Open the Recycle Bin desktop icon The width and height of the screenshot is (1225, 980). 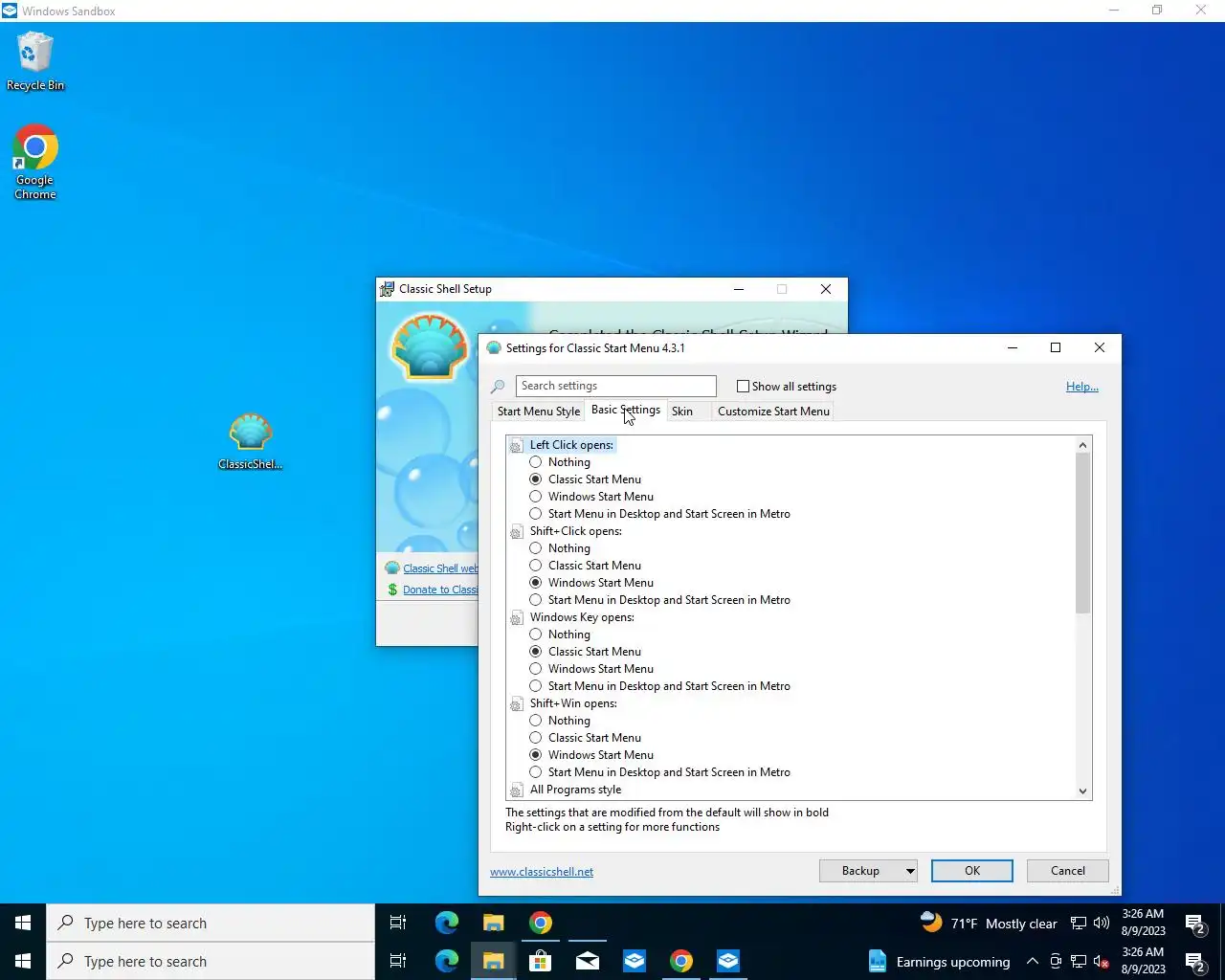(x=35, y=61)
